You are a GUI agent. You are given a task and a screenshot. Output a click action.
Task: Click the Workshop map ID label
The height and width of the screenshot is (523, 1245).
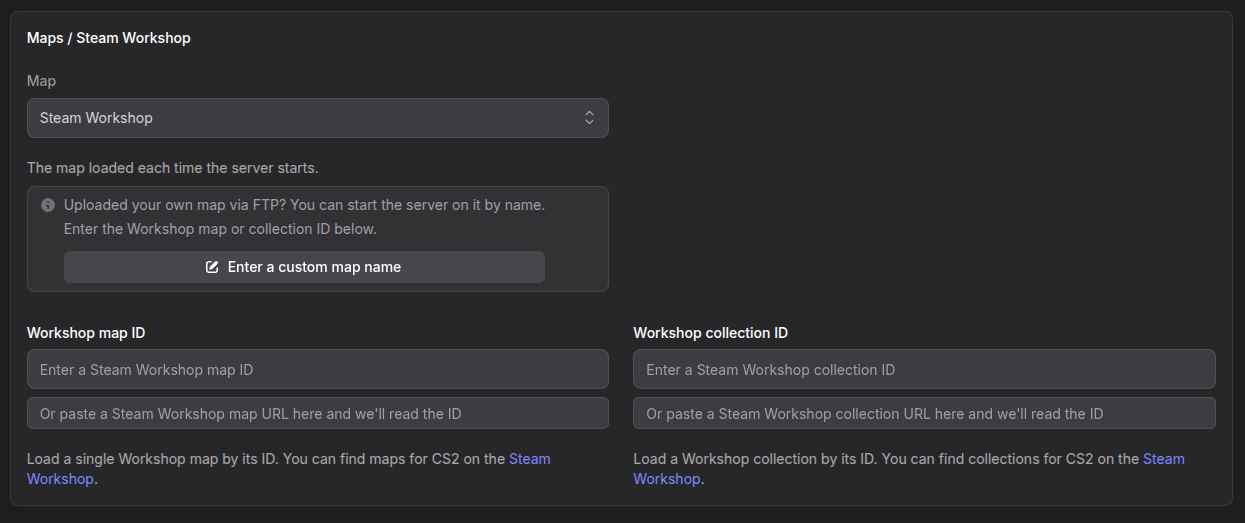point(86,333)
